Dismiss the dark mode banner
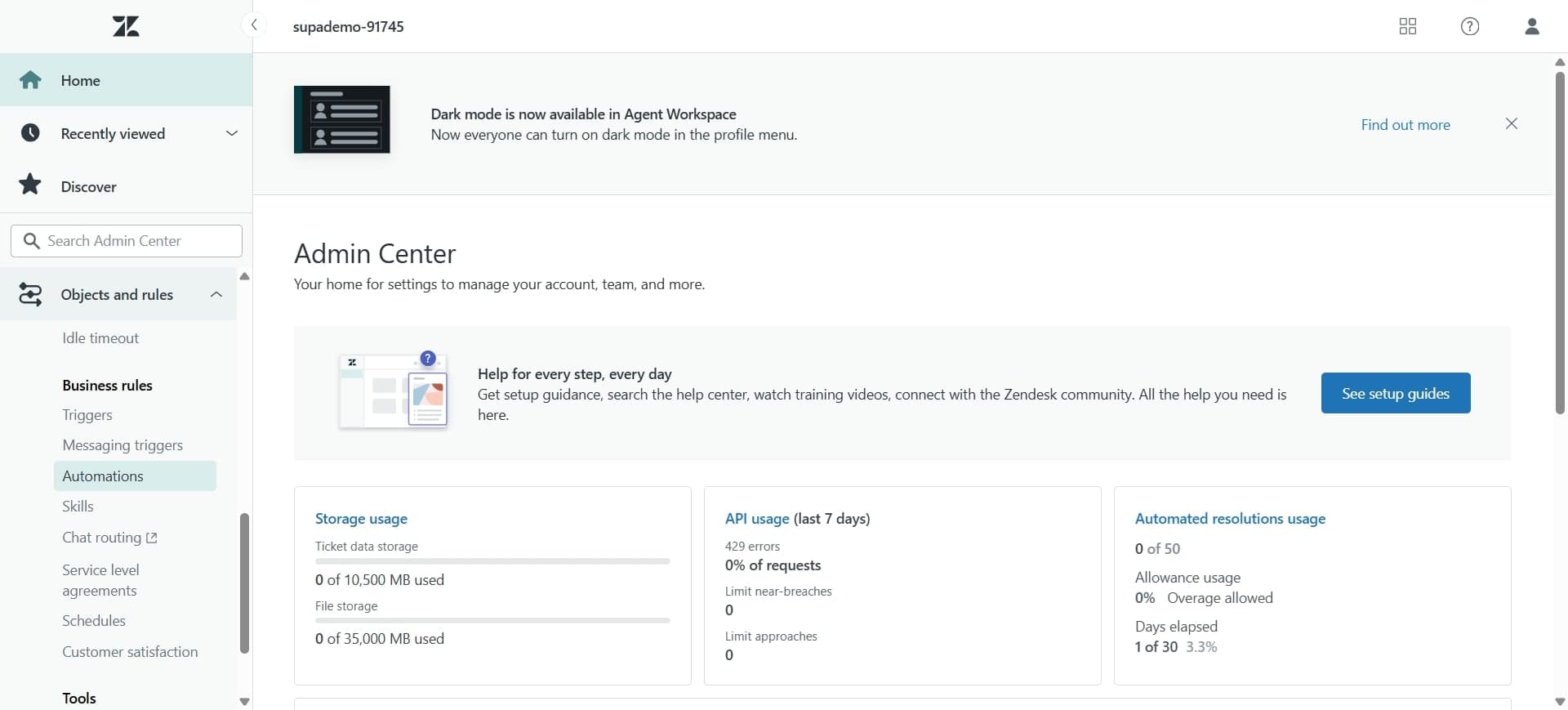The width and height of the screenshot is (1568, 710). 1511,123
